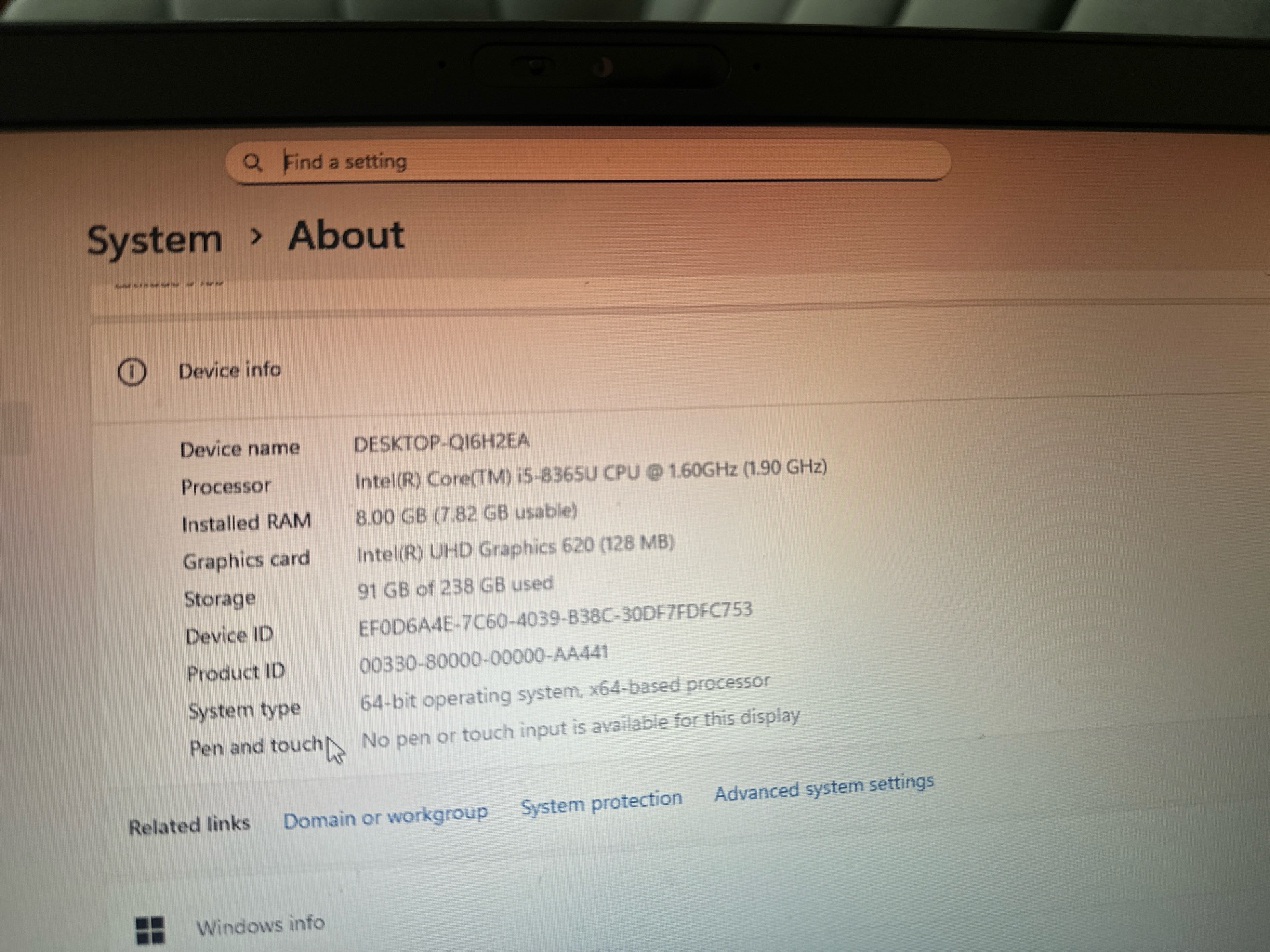Select device name DESKTOP-QI6H2EA
Image resolution: width=1270 pixels, height=952 pixels.
(441, 442)
